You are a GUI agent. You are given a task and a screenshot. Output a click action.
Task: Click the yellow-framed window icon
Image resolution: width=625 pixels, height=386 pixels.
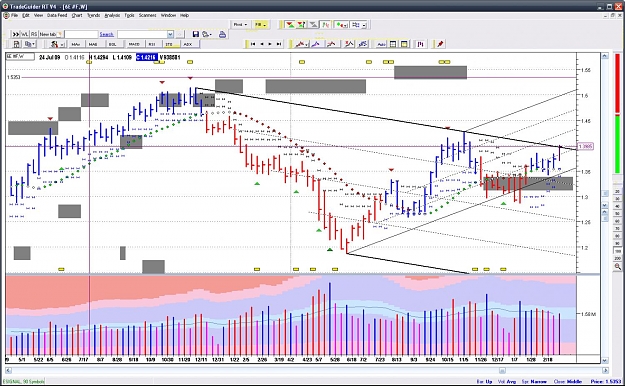coord(404,44)
